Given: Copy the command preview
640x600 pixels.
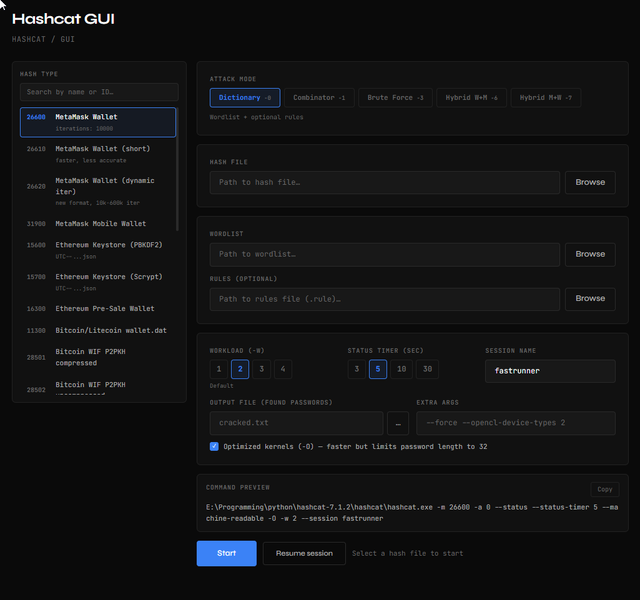Looking at the screenshot, I should 605,489.
